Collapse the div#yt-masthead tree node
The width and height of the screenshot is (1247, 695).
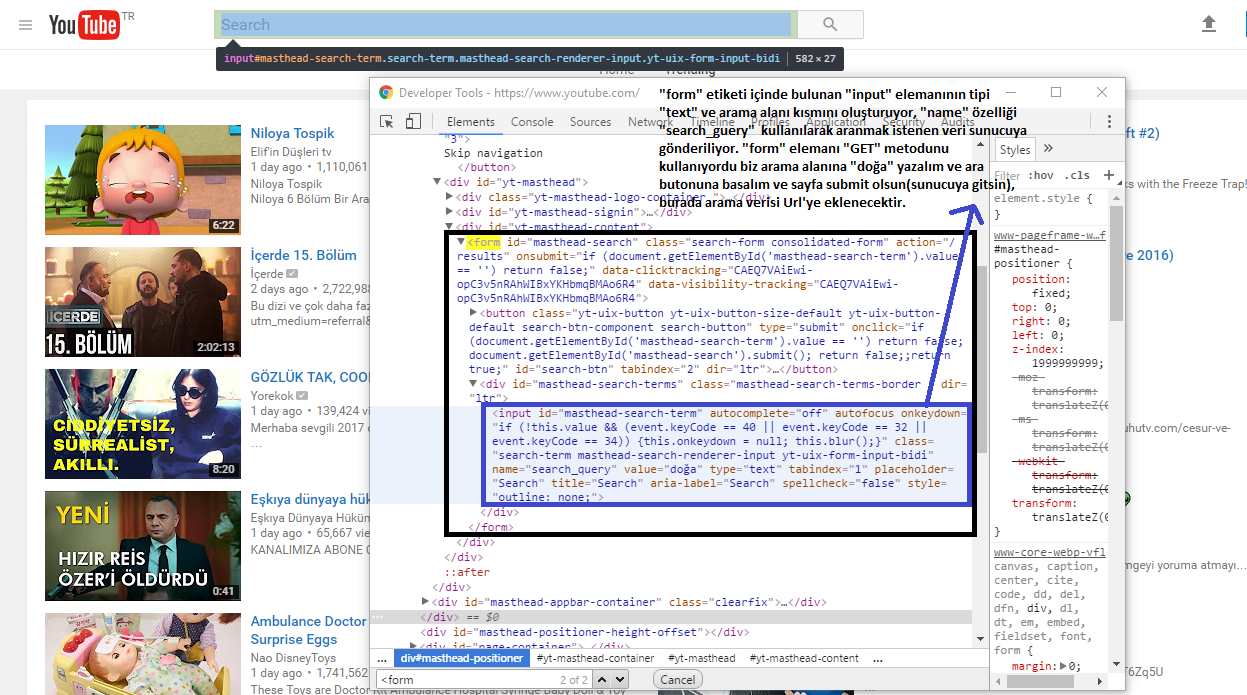(x=436, y=182)
